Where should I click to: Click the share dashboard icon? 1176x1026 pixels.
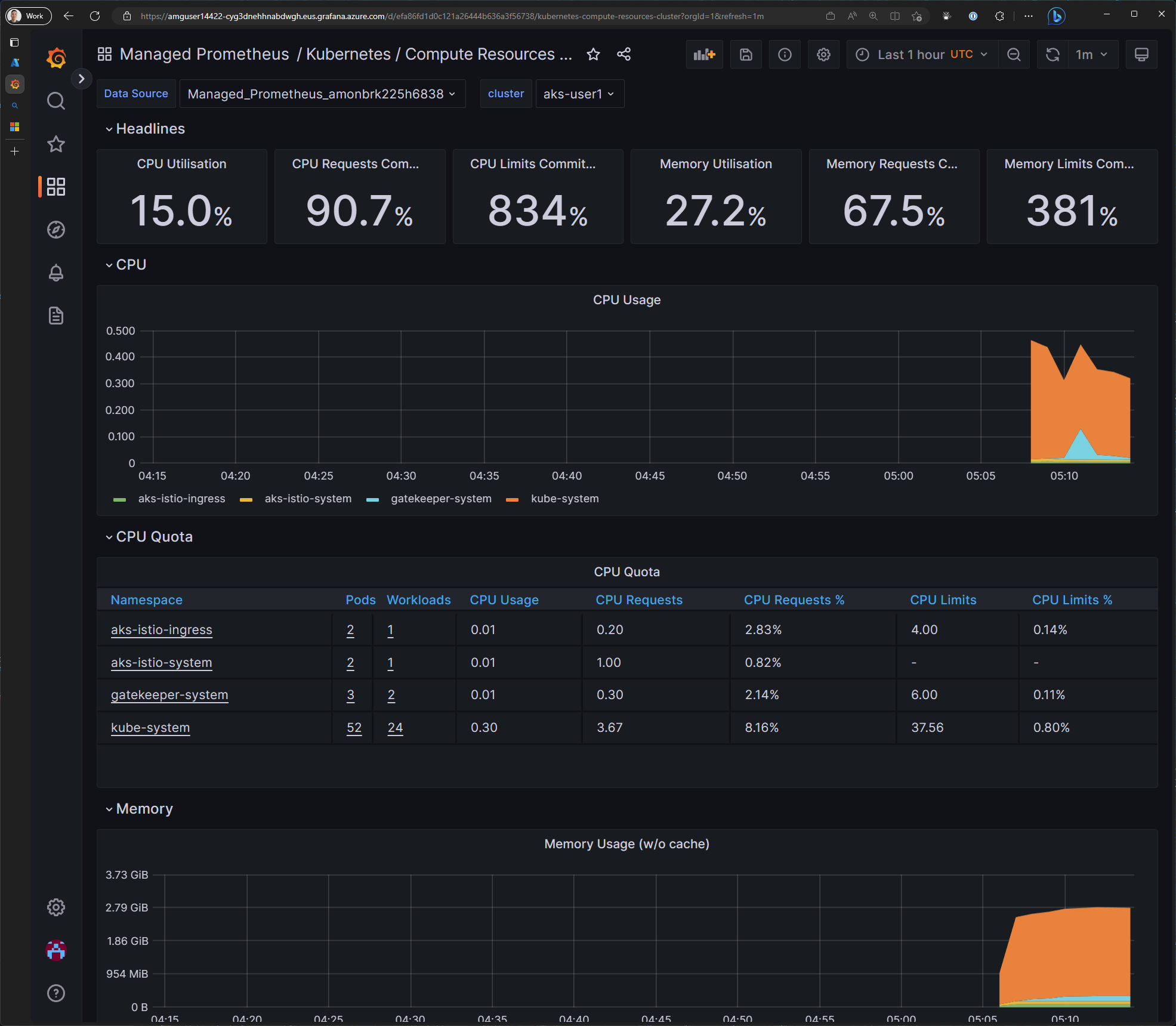pos(623,55)
